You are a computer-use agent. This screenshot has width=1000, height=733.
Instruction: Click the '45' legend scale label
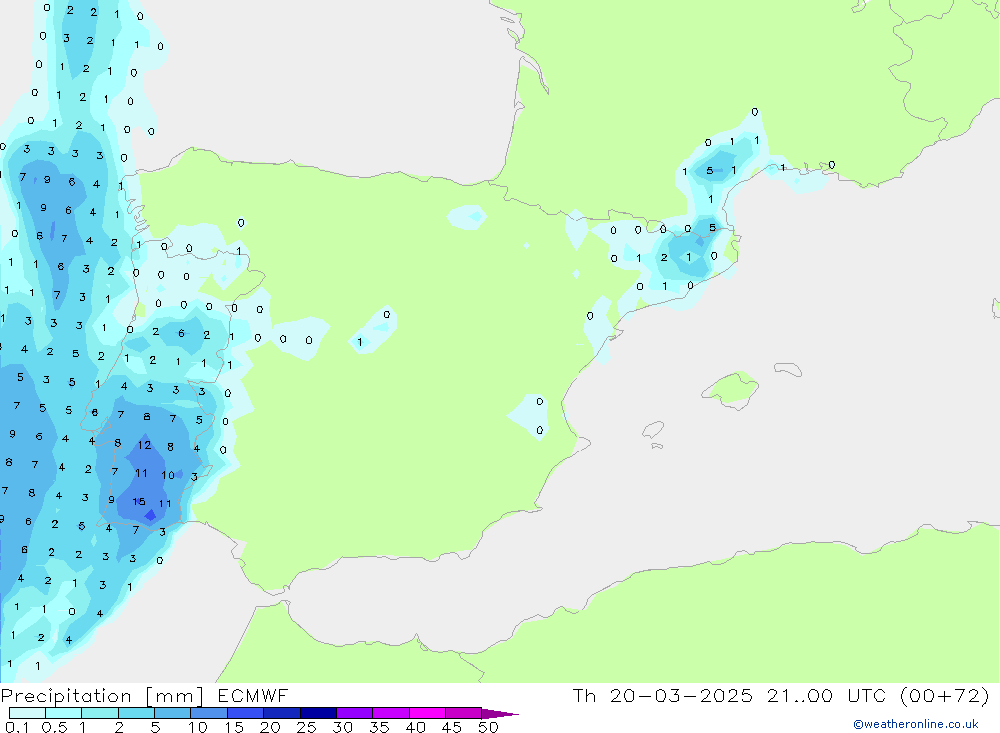click(x=452, y=727)
